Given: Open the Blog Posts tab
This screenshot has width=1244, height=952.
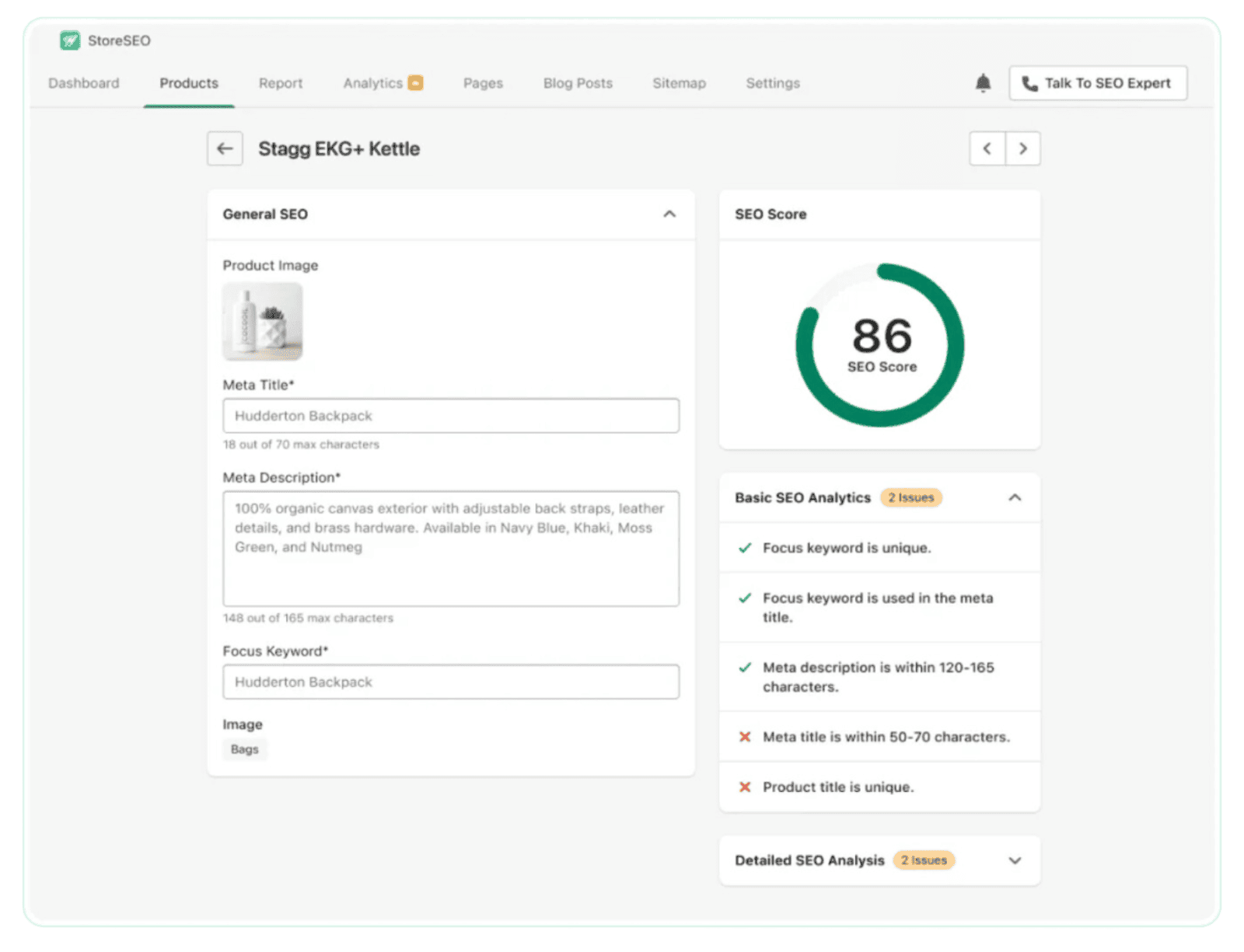Looking at the screenshot, I should click(578, 83).
